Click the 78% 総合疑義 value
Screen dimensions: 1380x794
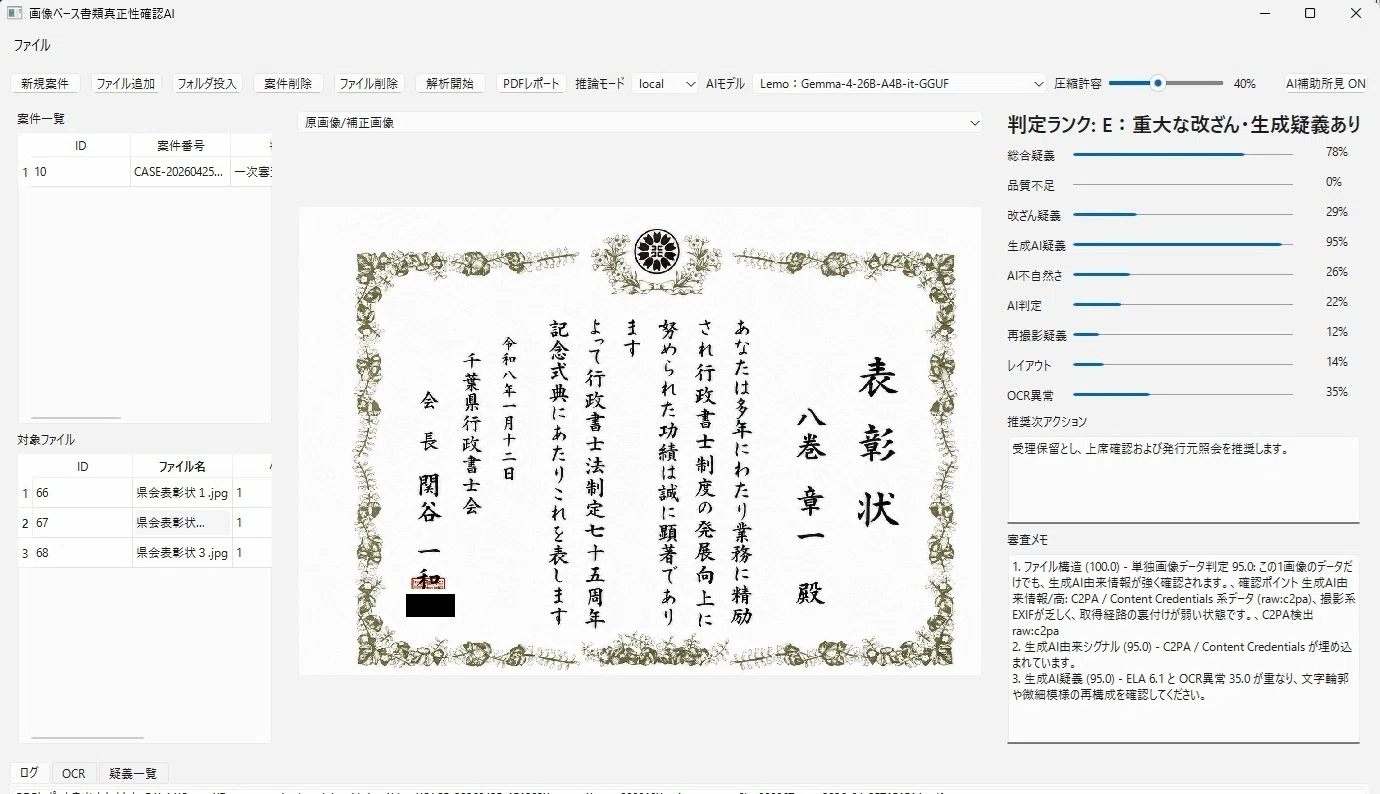1336,152
